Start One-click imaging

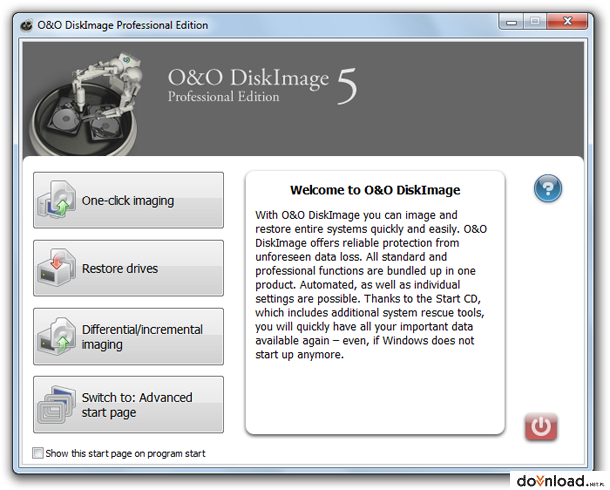click(x=128, y=200)
